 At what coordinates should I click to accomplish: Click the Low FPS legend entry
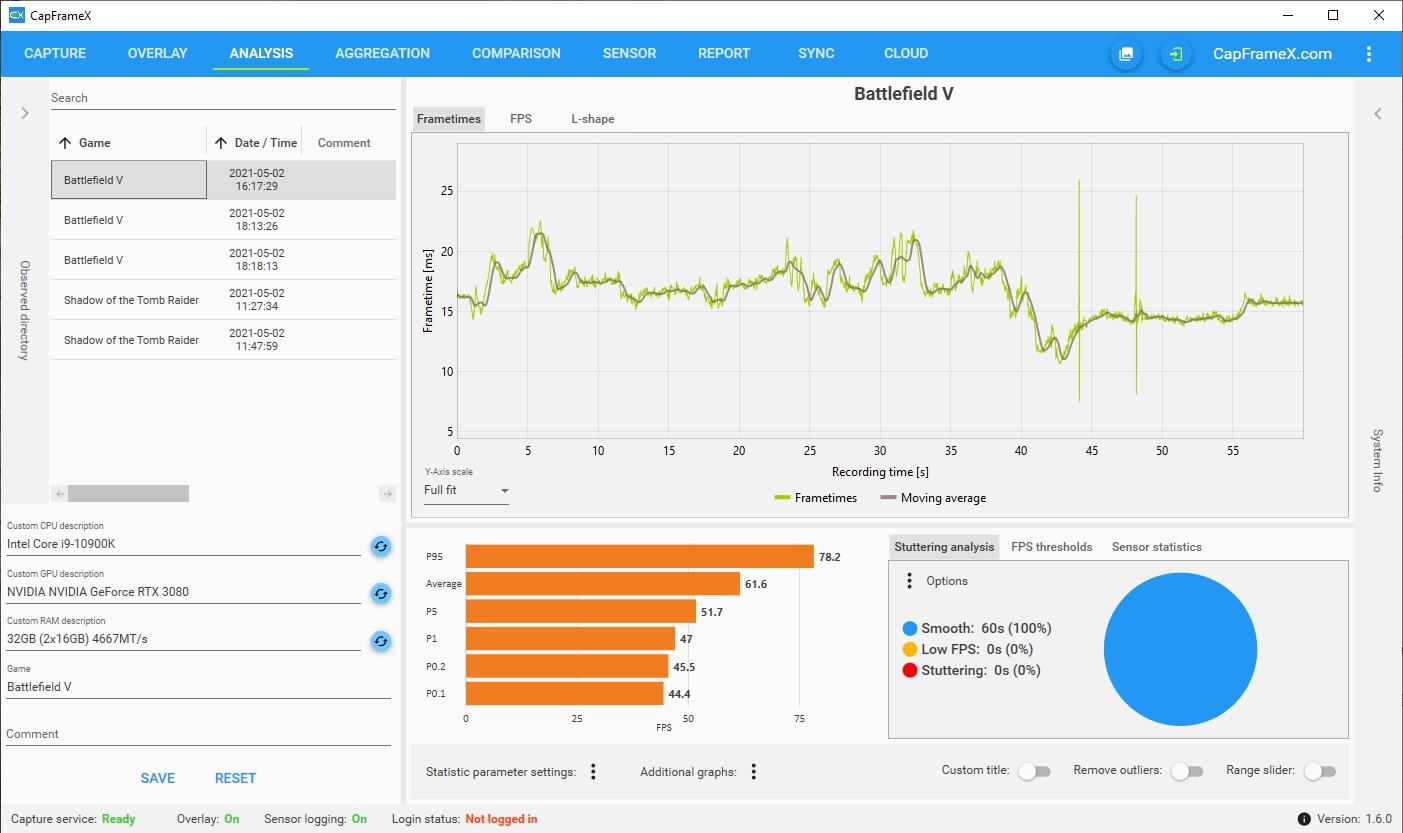coord(967,649)
